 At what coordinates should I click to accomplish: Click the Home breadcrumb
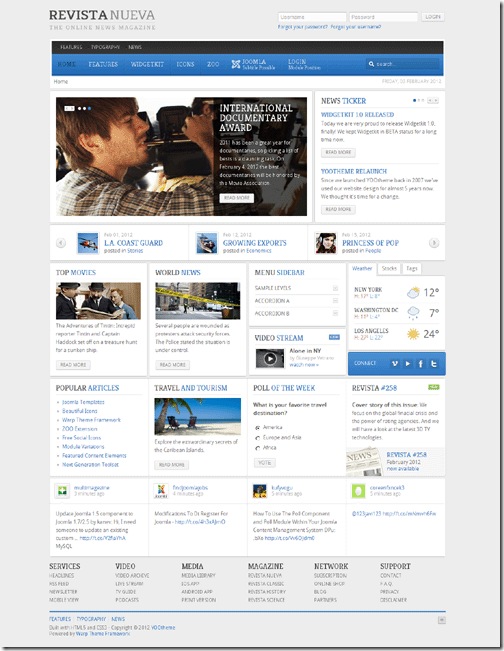[61, 82]
